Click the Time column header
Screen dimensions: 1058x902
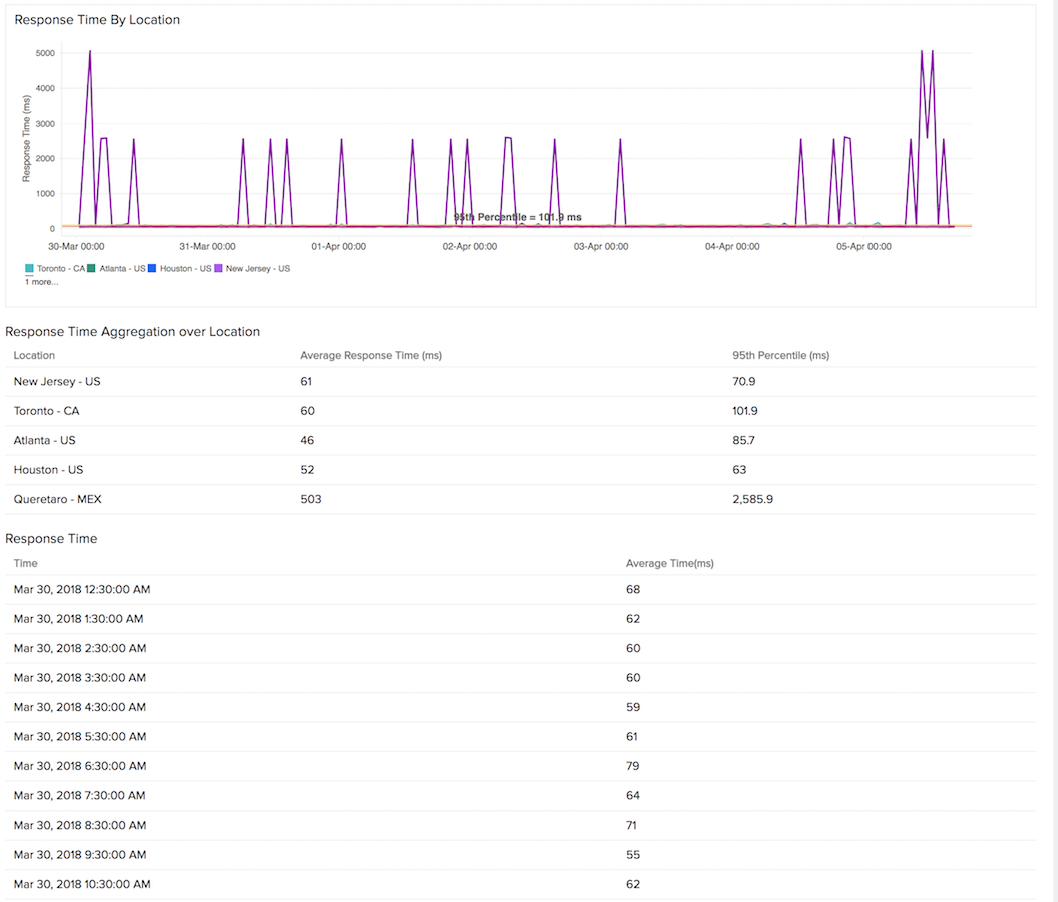click(x=25, y=563)
